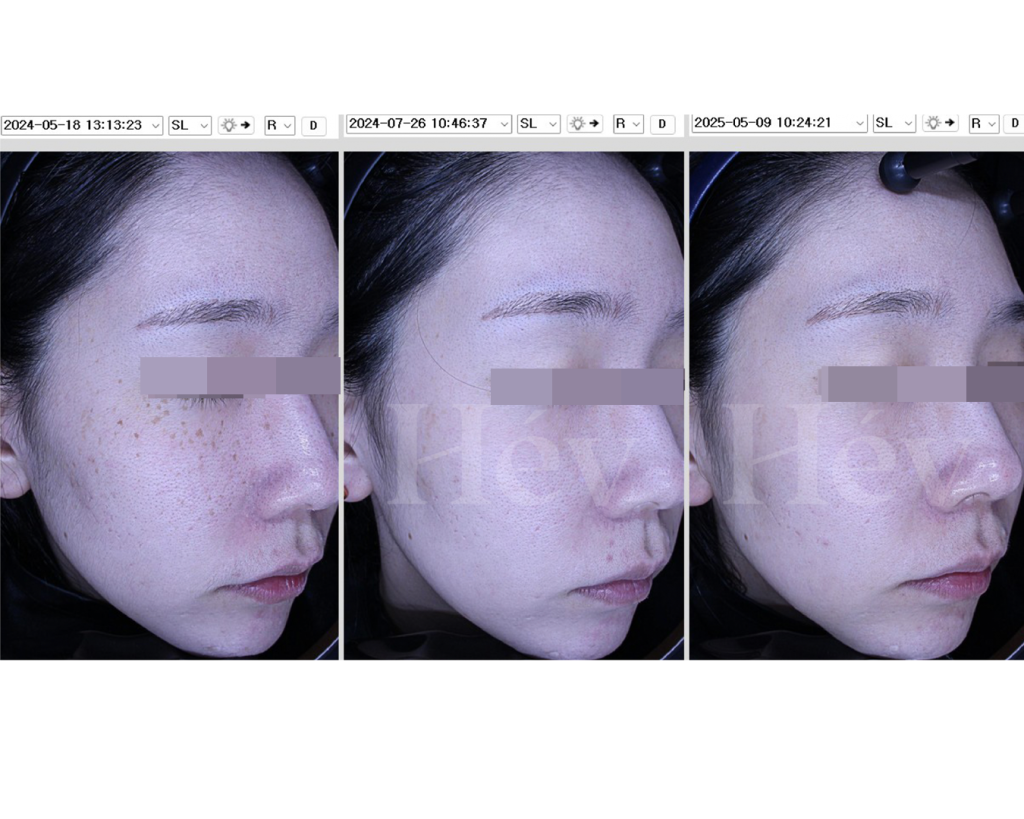
Task: Open the R side selector in middle panel
Action: 627,123
